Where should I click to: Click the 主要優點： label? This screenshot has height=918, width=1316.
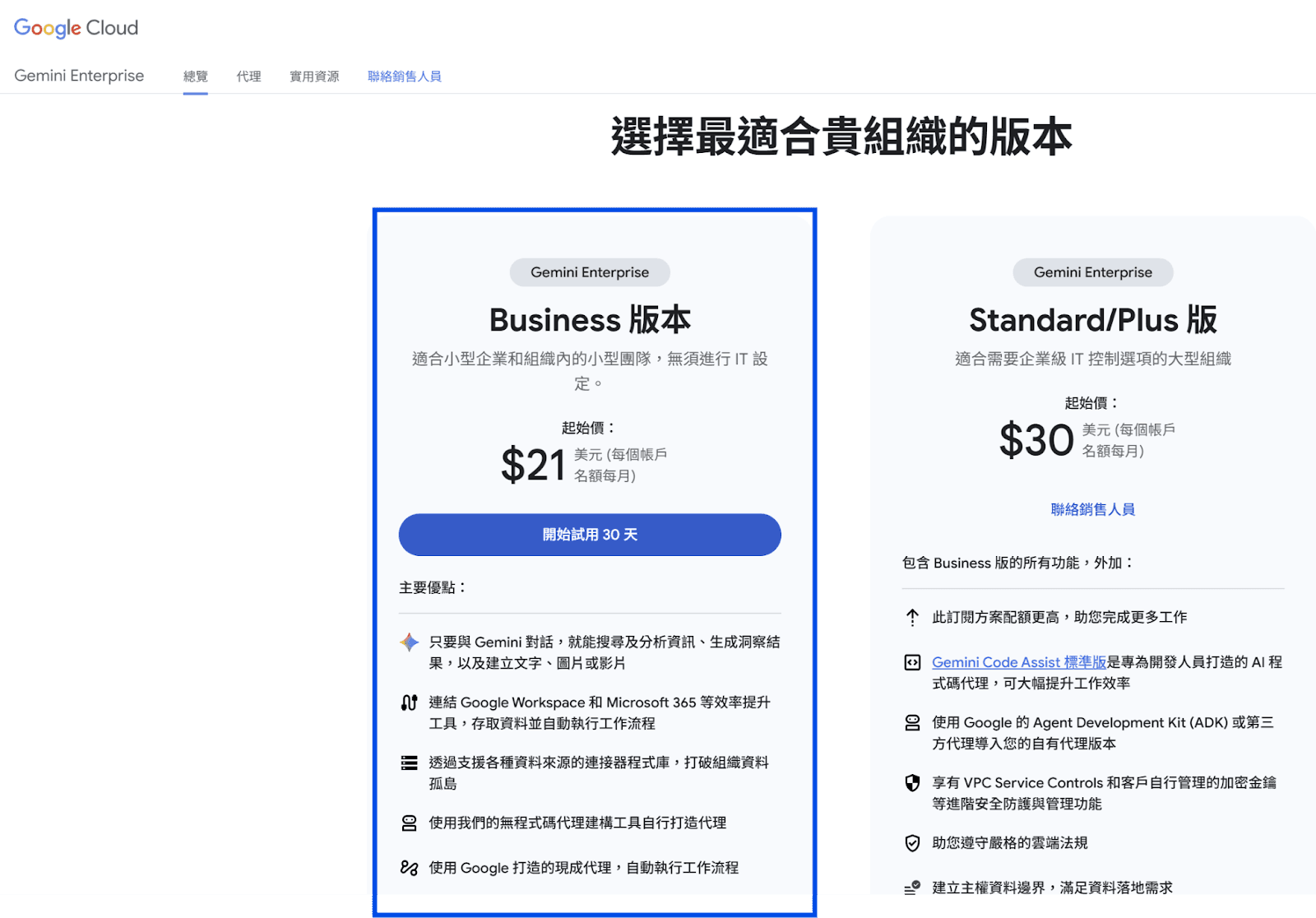pos(433,587)
